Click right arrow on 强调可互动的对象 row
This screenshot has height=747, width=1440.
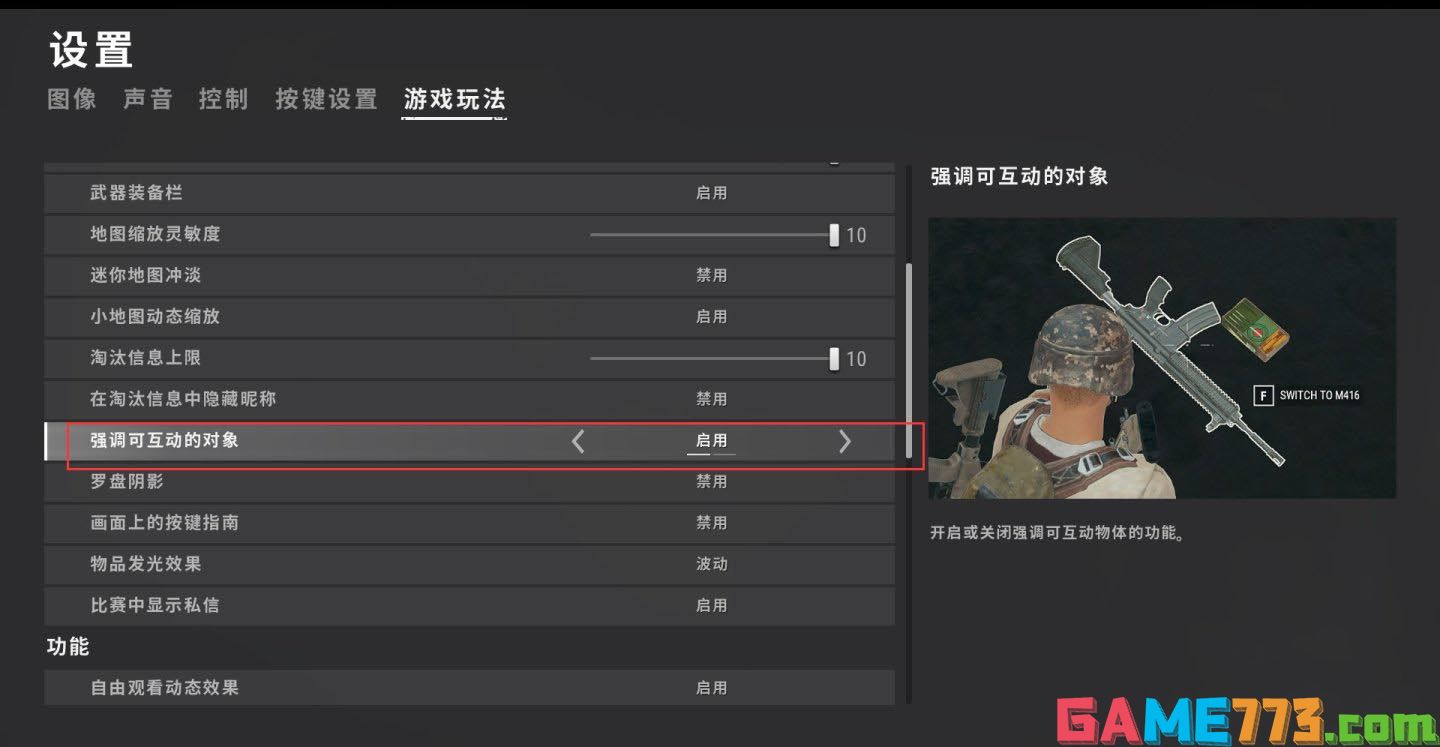point(845,441)
